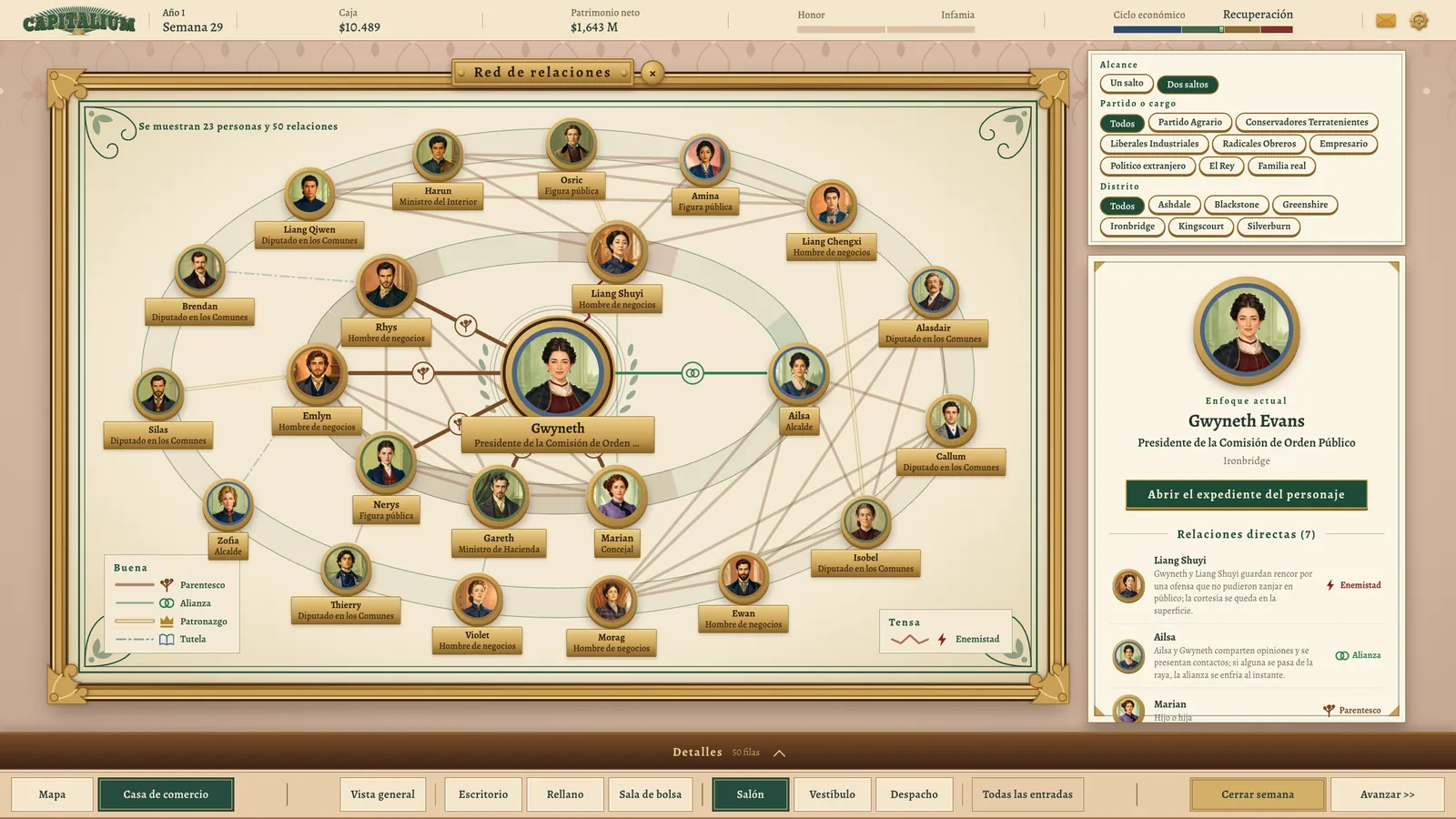This screenshot has height=819, width=1456.
Task: Open the Vestíbulo tab
Action: (x=832, y=794)
